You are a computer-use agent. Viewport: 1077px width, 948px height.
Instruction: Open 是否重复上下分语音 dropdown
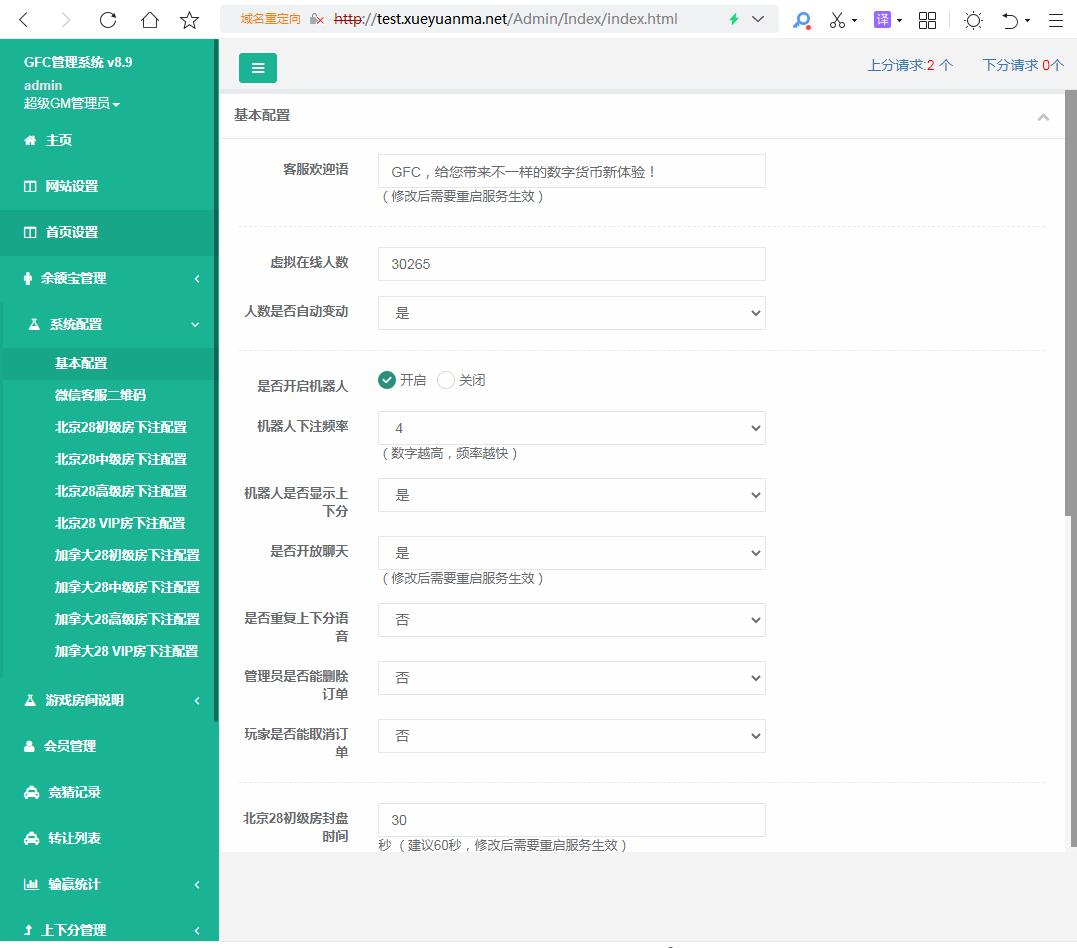coord(571,620)
